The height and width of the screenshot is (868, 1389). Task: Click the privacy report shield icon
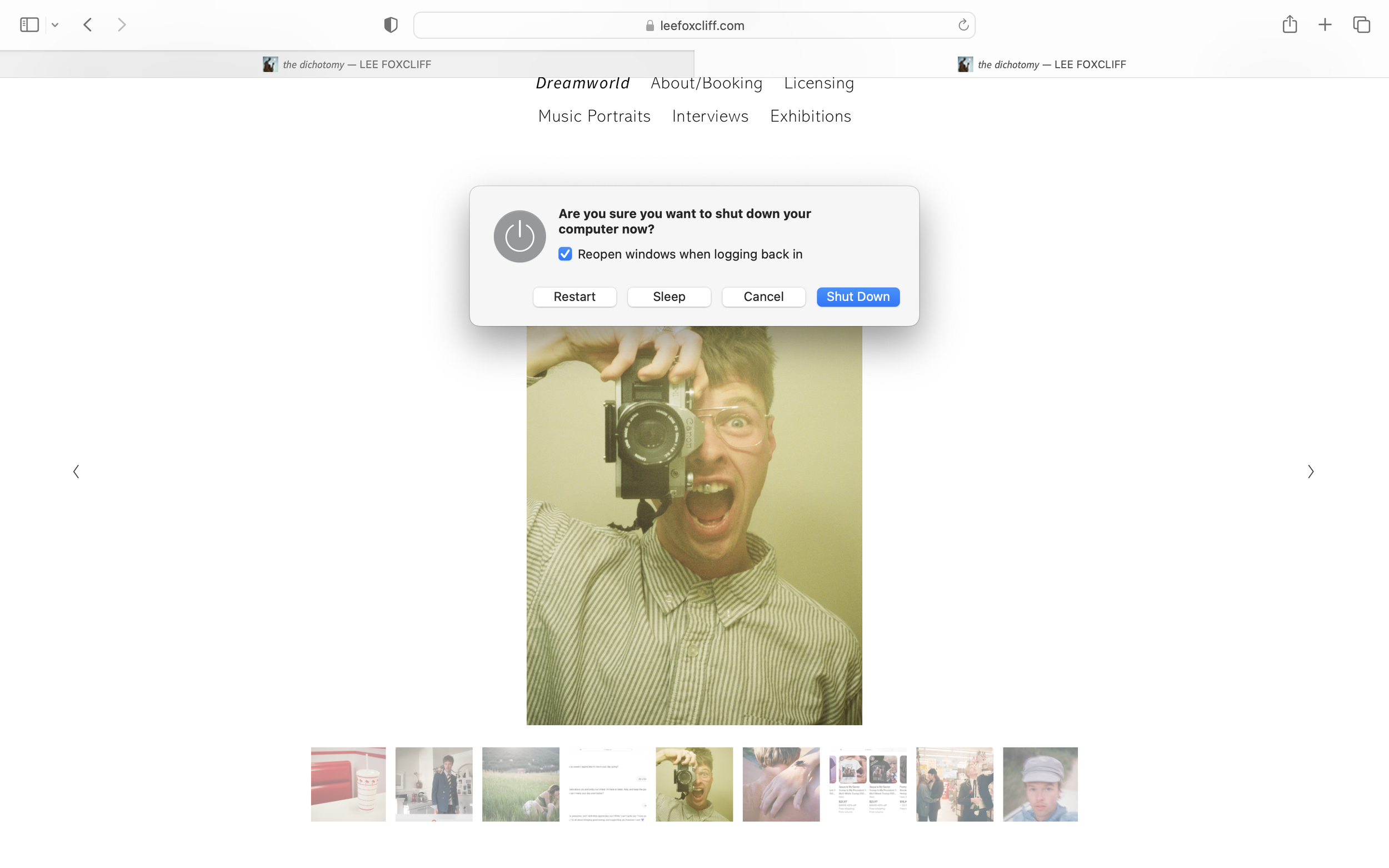tap(391, 24)
